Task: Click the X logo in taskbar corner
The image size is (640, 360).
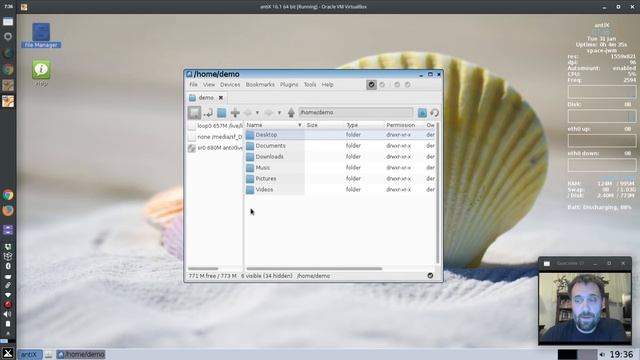Action: tap(8, 353)
